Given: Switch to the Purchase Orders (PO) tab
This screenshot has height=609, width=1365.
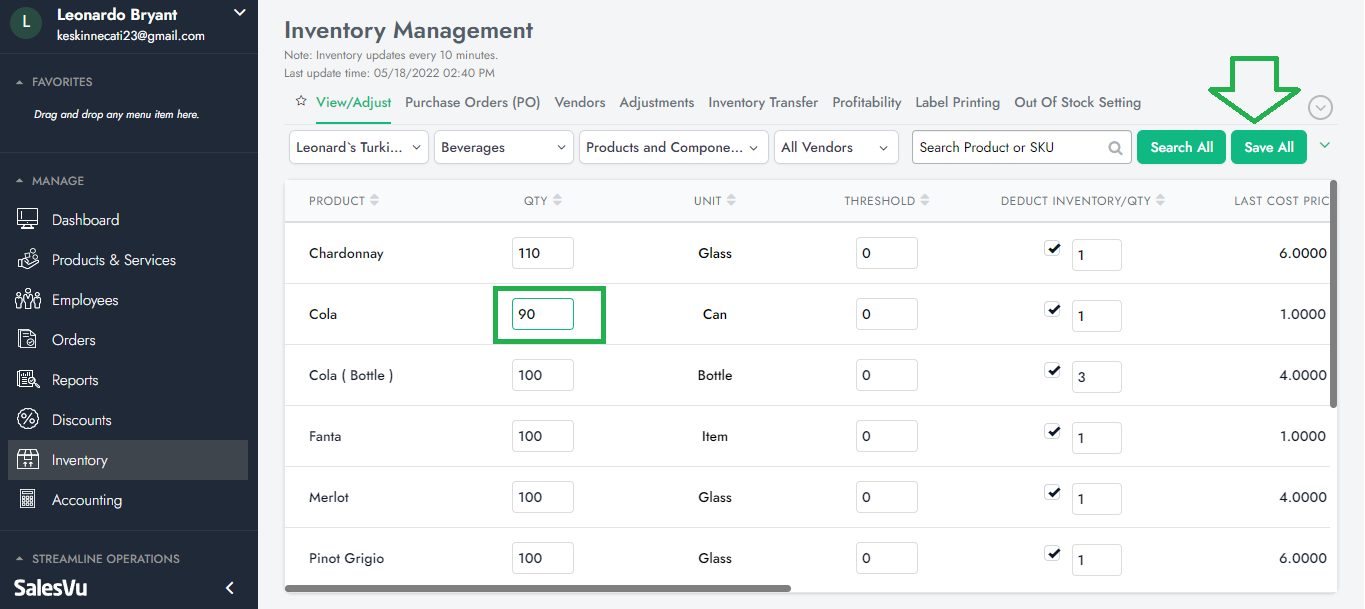Looking at the screenshot, I should point(472,102).
